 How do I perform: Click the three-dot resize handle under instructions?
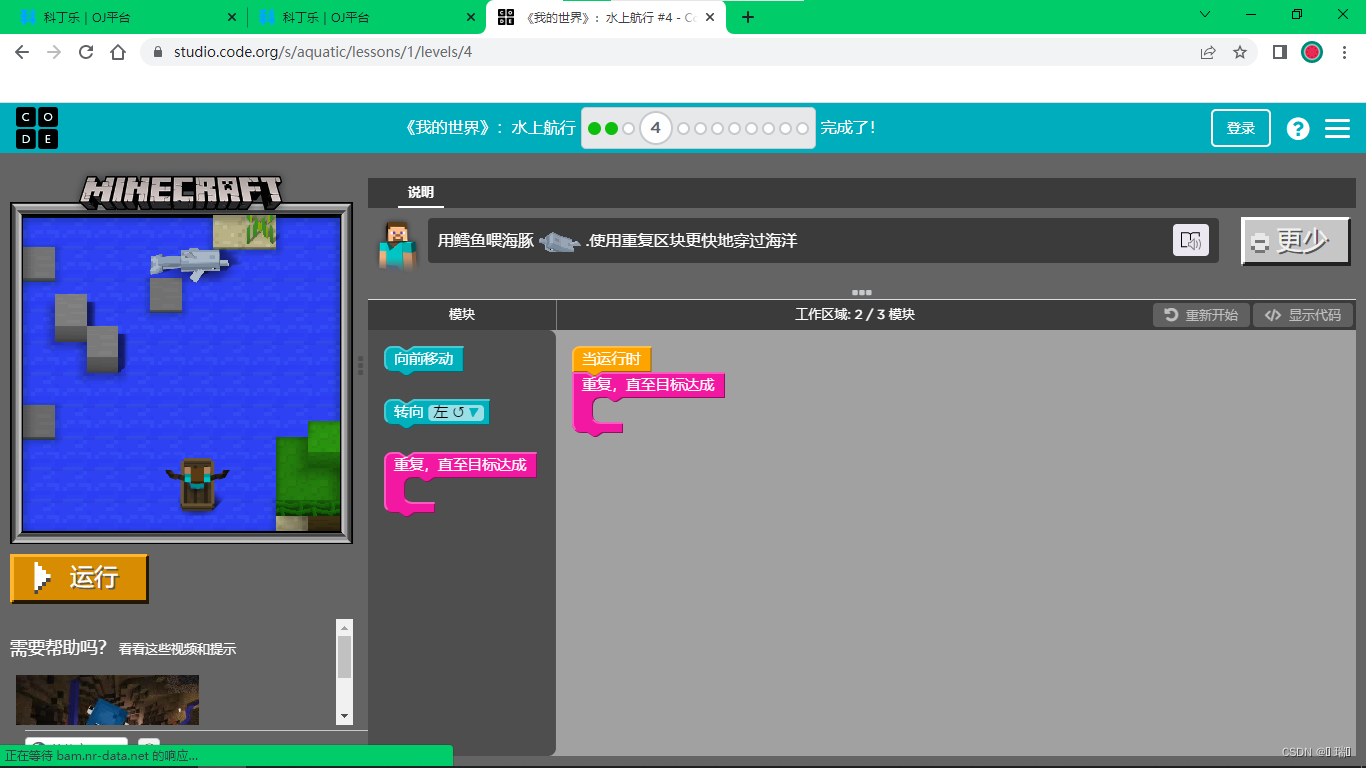[862, 293]
